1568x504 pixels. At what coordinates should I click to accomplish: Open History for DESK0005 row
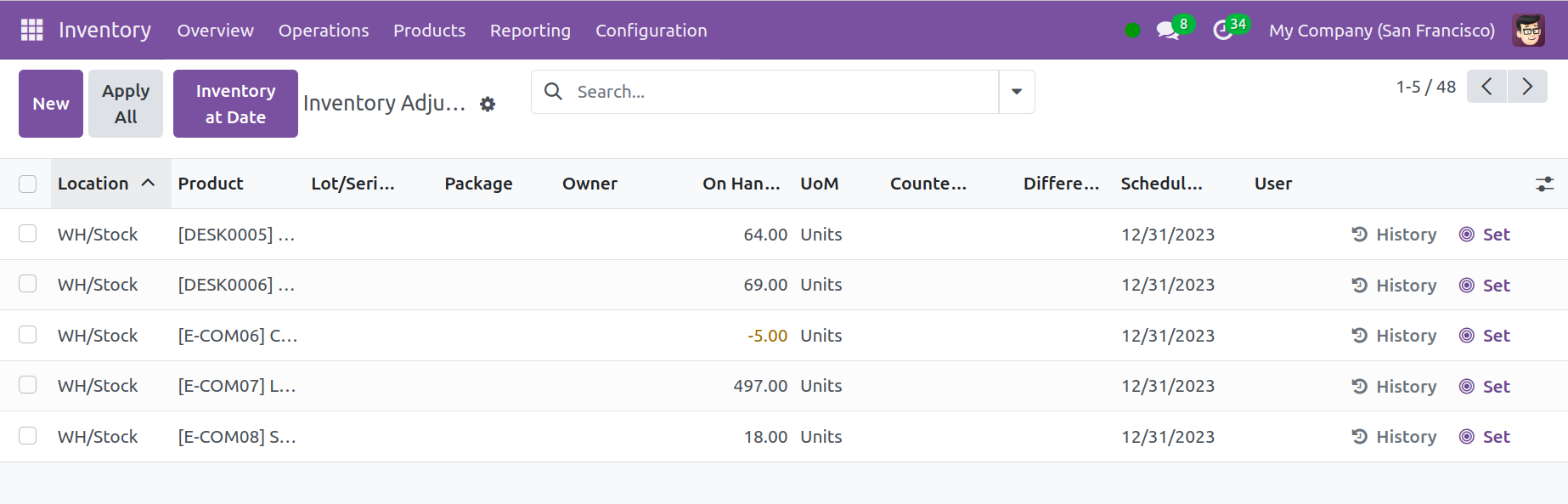tap(1394, 235)
